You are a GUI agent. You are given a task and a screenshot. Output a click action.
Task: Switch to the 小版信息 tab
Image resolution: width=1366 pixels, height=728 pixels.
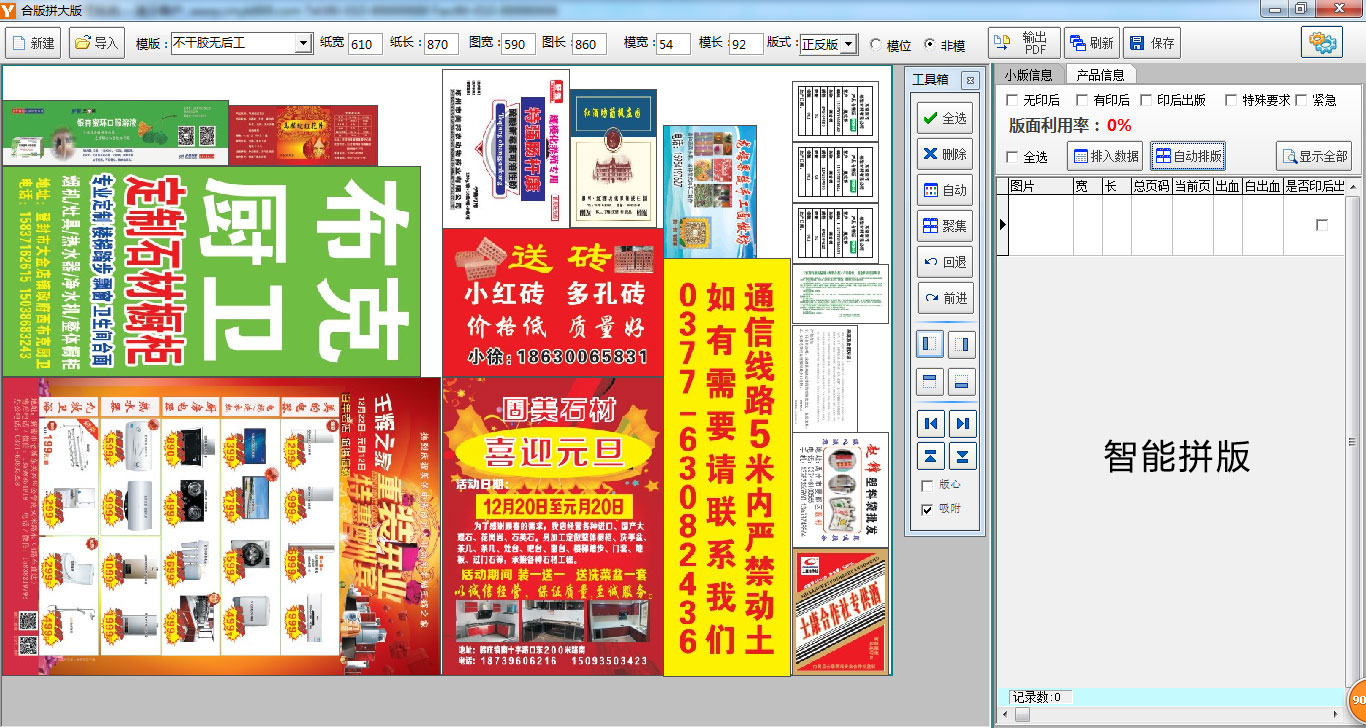click(1029, 75)
